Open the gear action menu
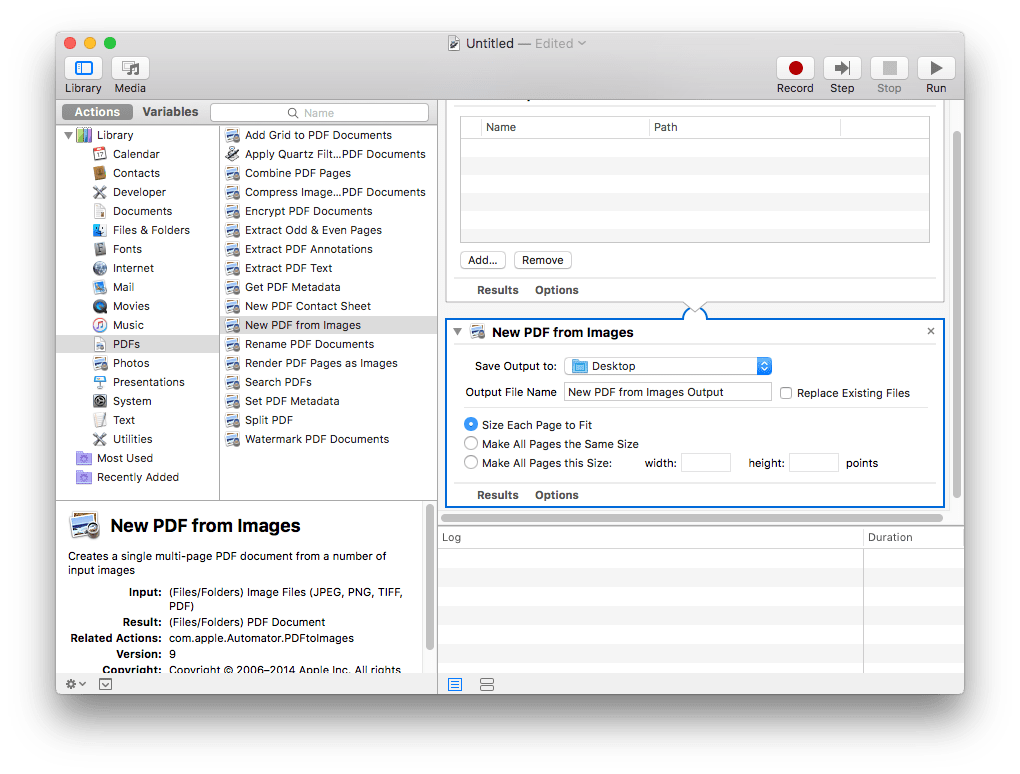 pyautogui.click(x=76, y=684)
